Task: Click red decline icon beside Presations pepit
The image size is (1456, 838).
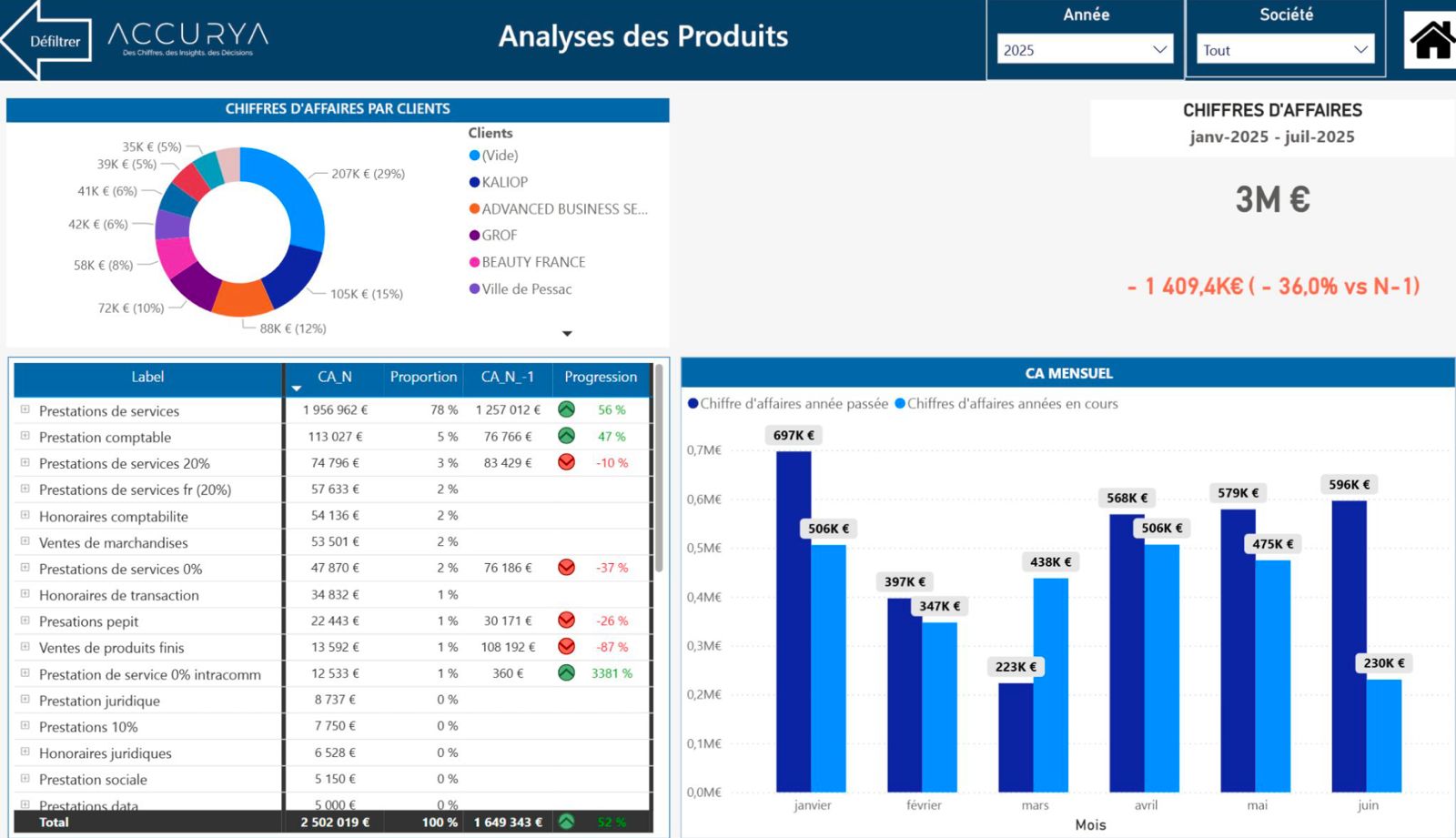Action: [567, 621]
